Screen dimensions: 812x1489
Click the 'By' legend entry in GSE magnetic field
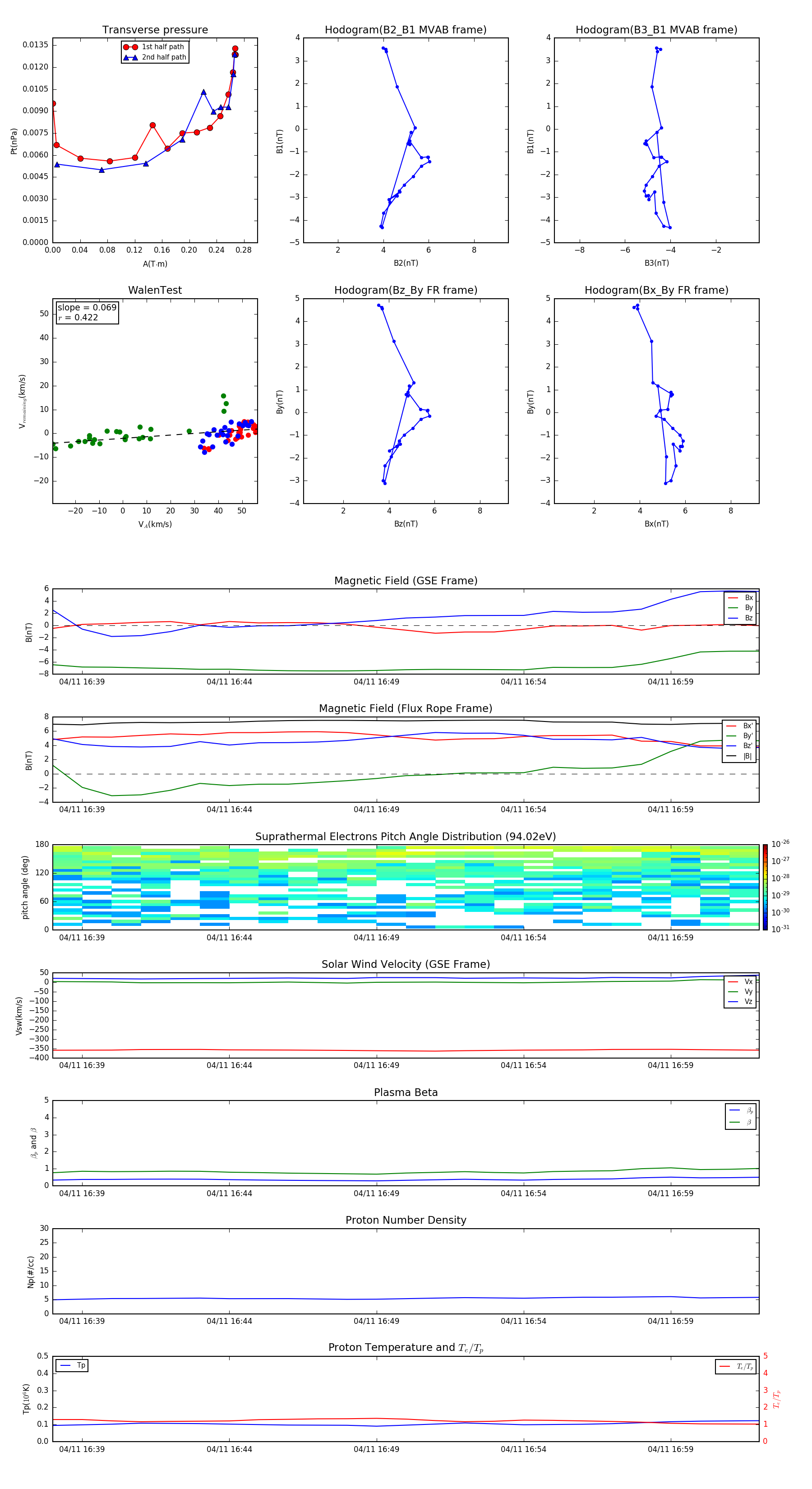741,608
